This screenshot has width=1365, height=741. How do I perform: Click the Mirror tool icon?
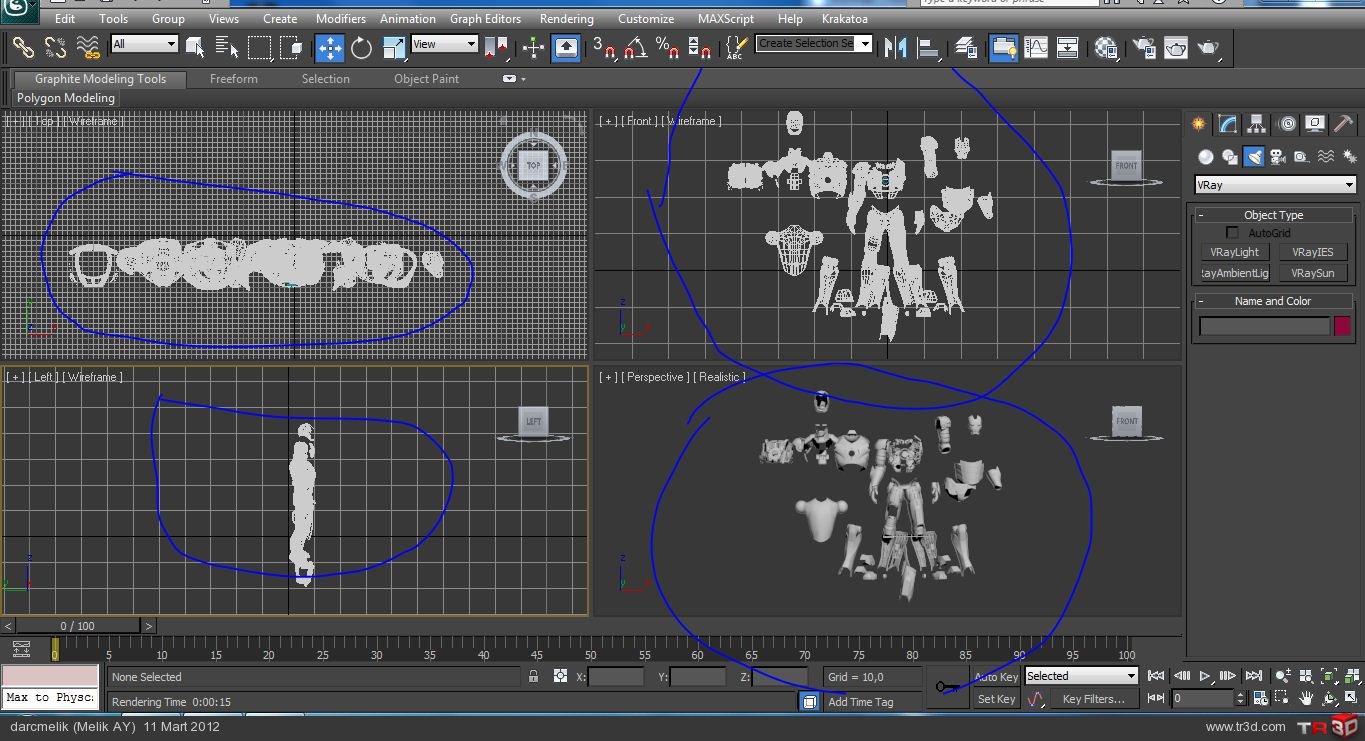pyautogui.click(x=895, y=47)
